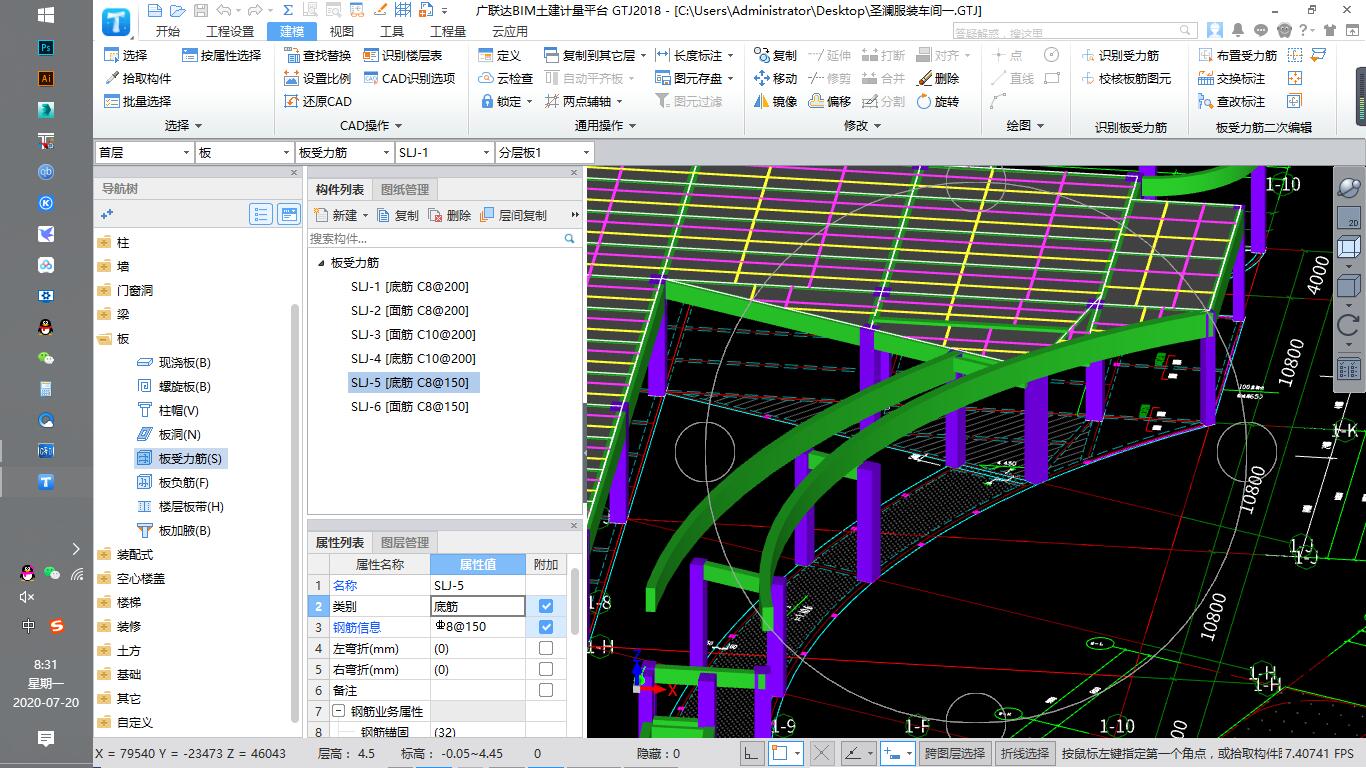
Task: Select the 旋转 rotate tool
Action: [937, 101]
